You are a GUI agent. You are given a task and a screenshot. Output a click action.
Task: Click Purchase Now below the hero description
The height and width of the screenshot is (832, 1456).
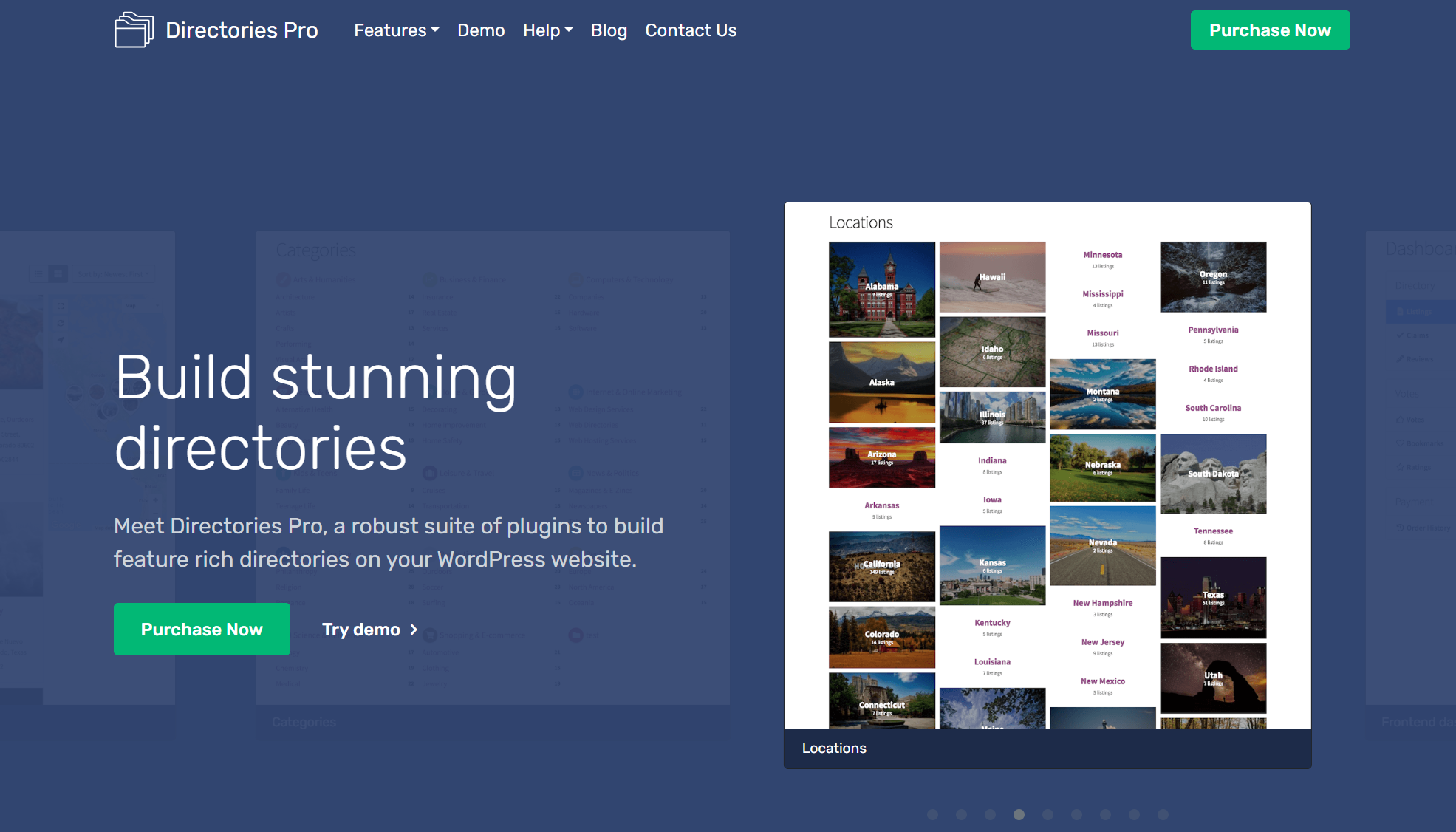202,629
